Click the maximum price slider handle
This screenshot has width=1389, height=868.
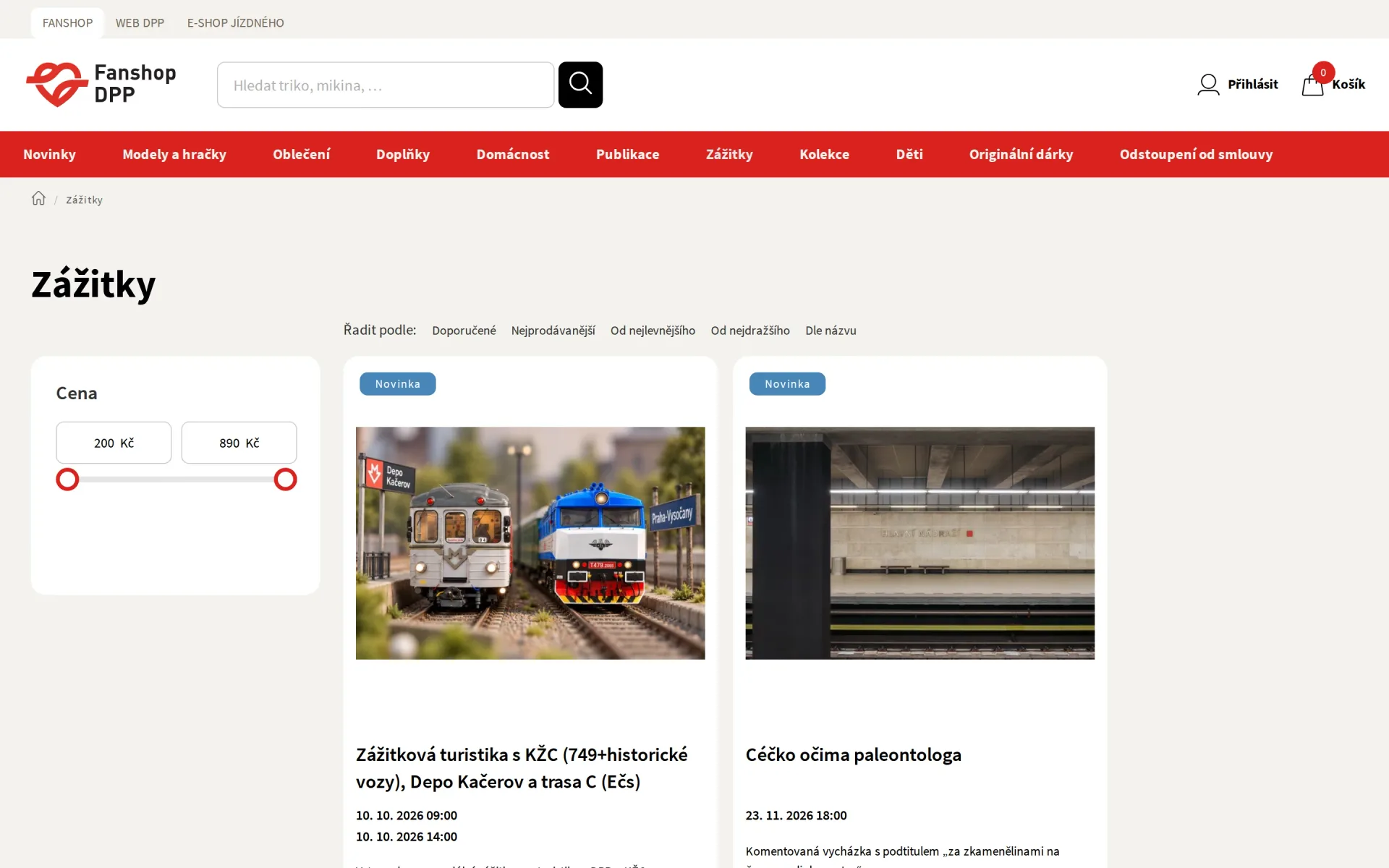click(285, 479)
